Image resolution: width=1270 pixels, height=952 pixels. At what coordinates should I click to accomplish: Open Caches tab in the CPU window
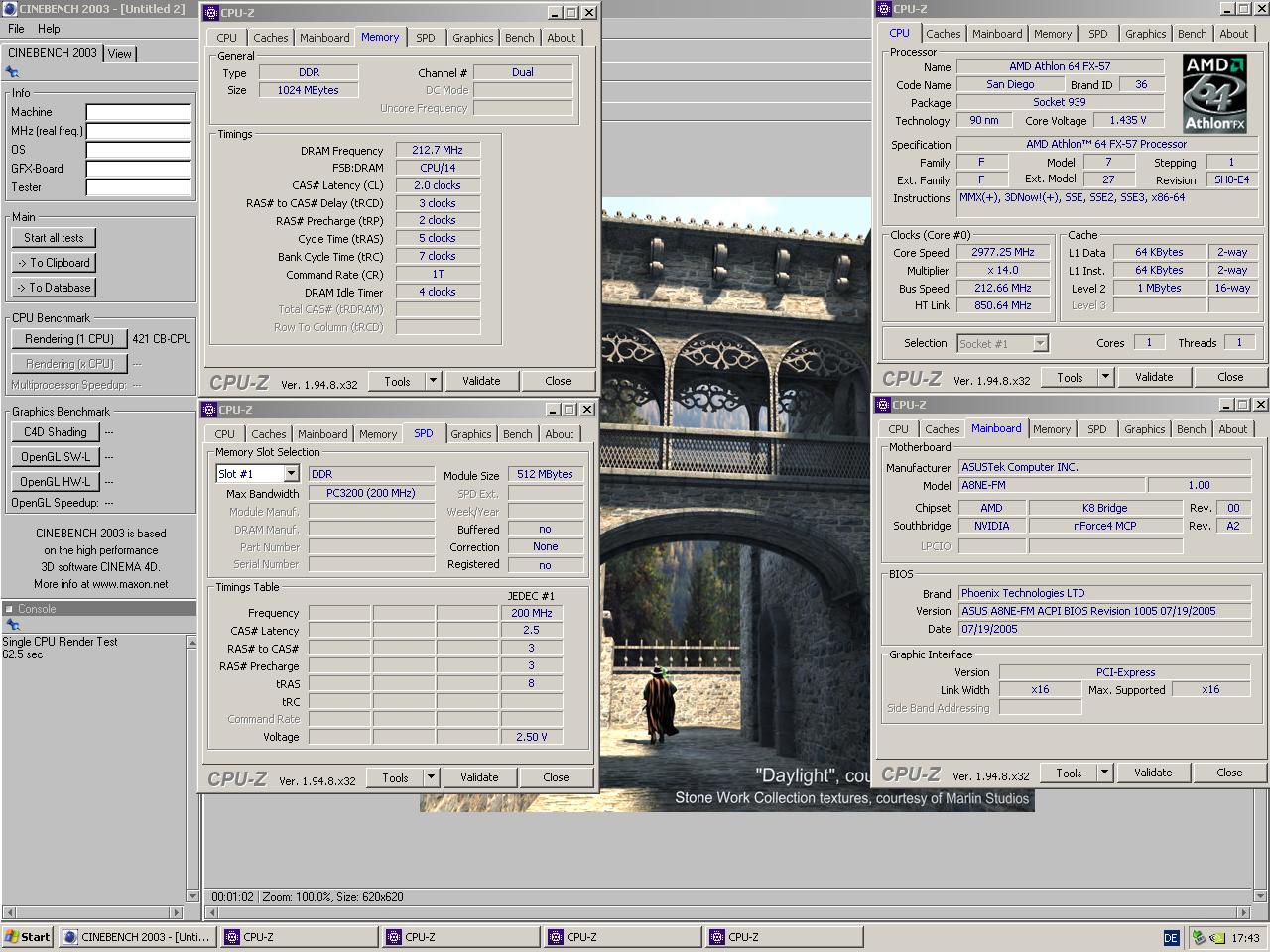tap(943, 34)
